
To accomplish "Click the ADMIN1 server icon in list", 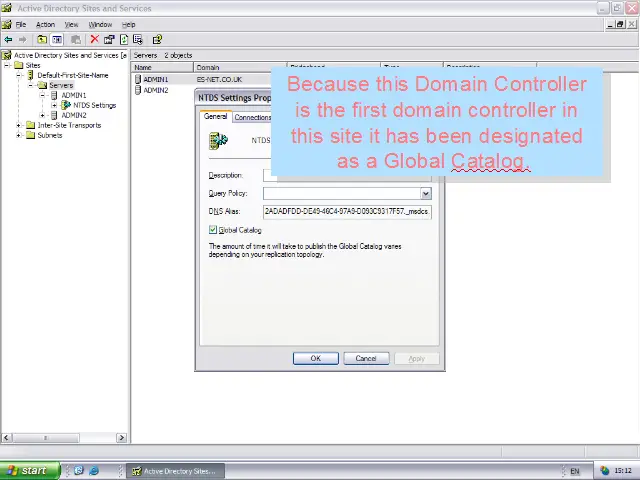I will 138,79.
